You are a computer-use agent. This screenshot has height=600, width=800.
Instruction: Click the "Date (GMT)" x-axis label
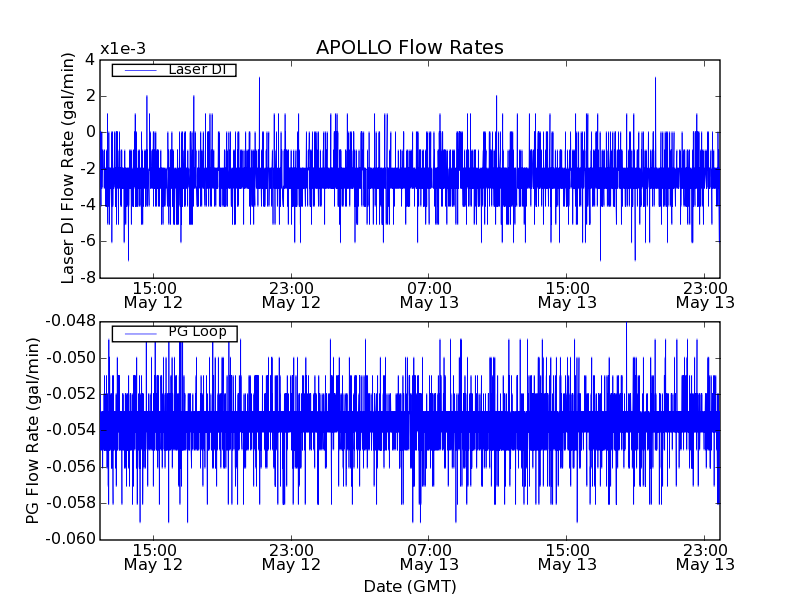click(409, 586)
